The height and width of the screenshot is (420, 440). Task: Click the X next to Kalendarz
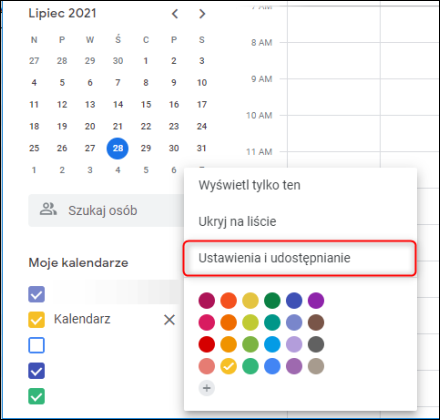[169, 320]
